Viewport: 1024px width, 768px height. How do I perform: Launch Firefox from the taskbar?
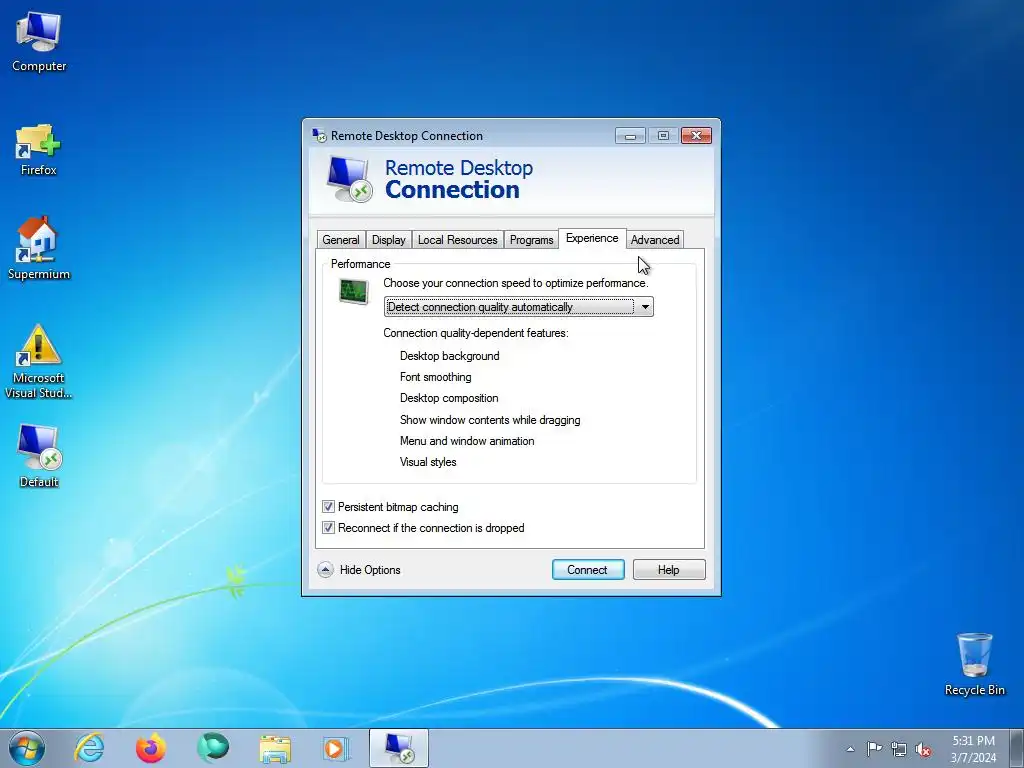tap(150, 748)
